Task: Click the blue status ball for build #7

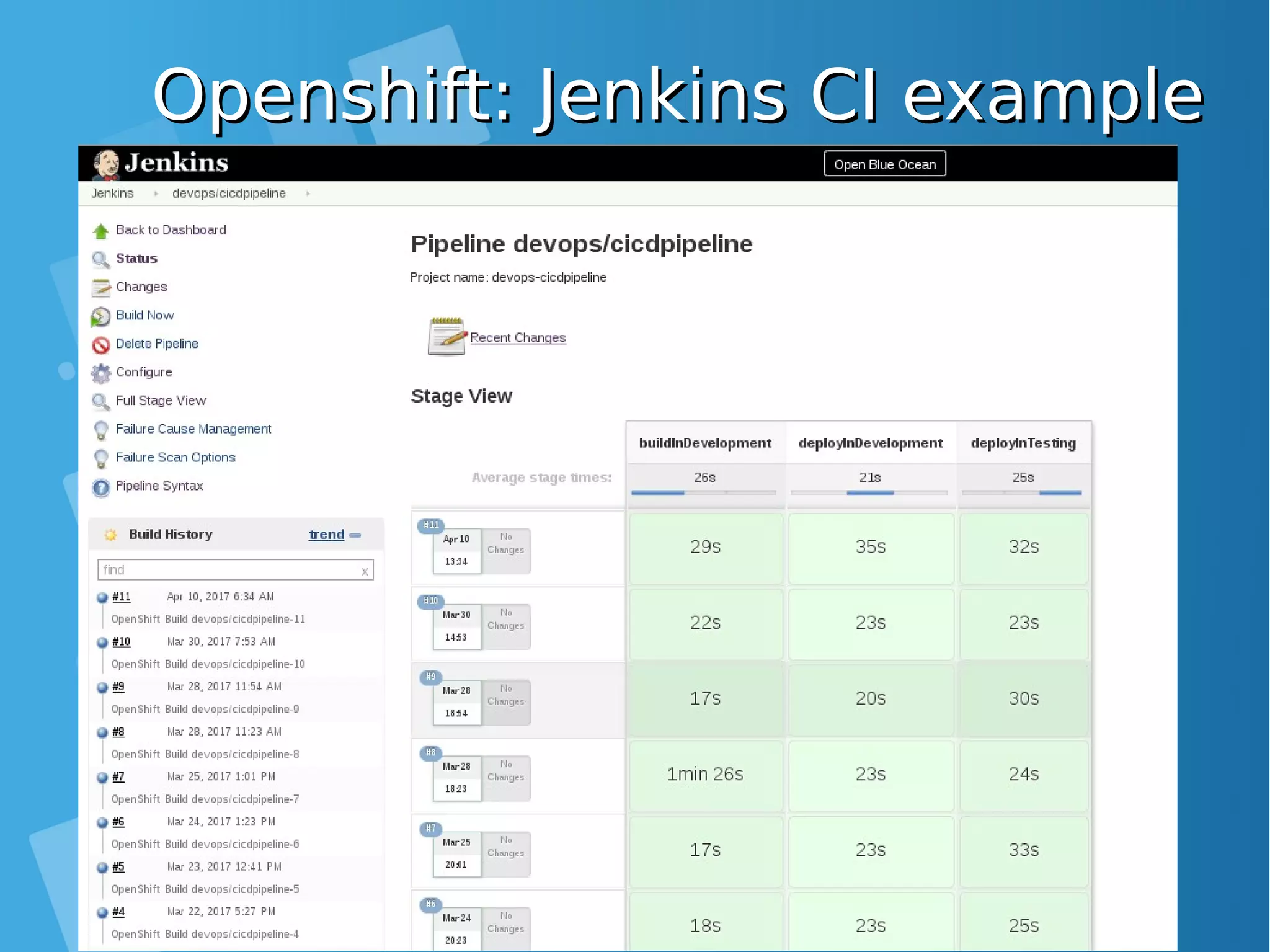Action: [x=102, y=778]
